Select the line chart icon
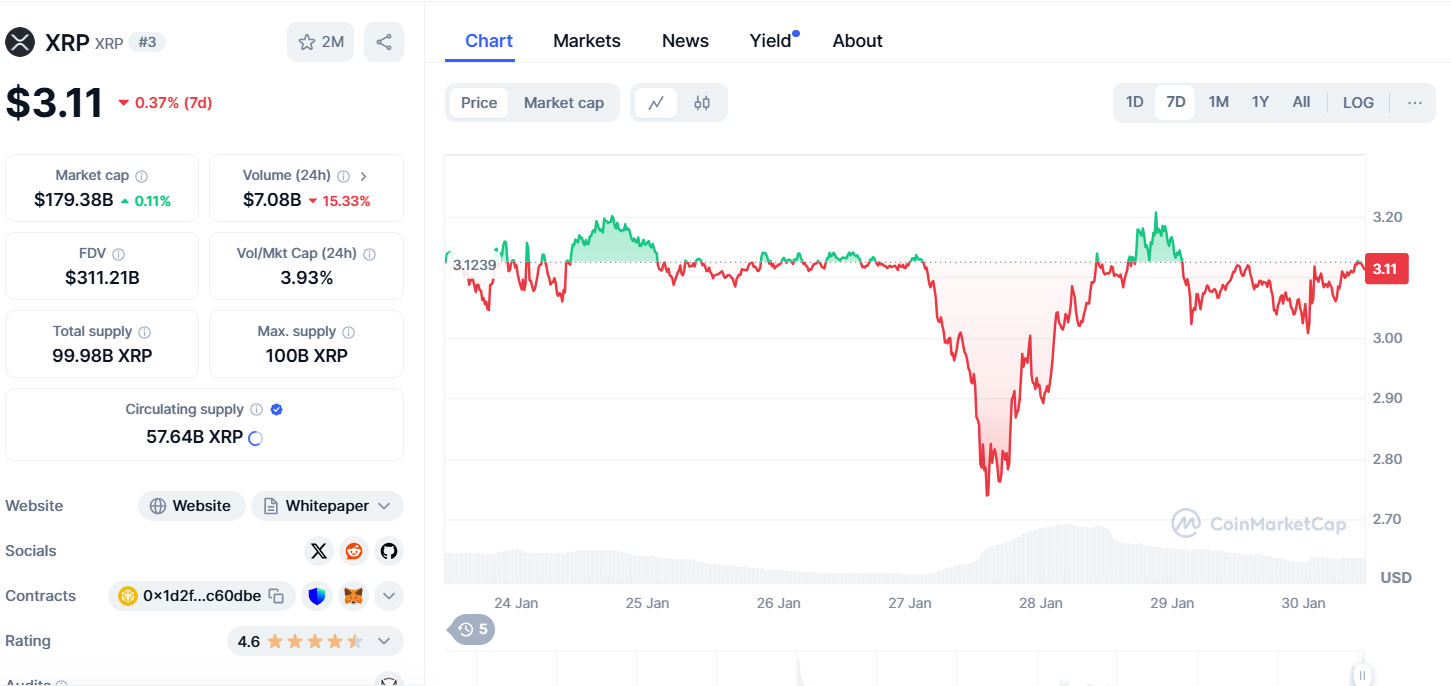The height and width of the screenshot is (686, 1451). click(656, 103)
